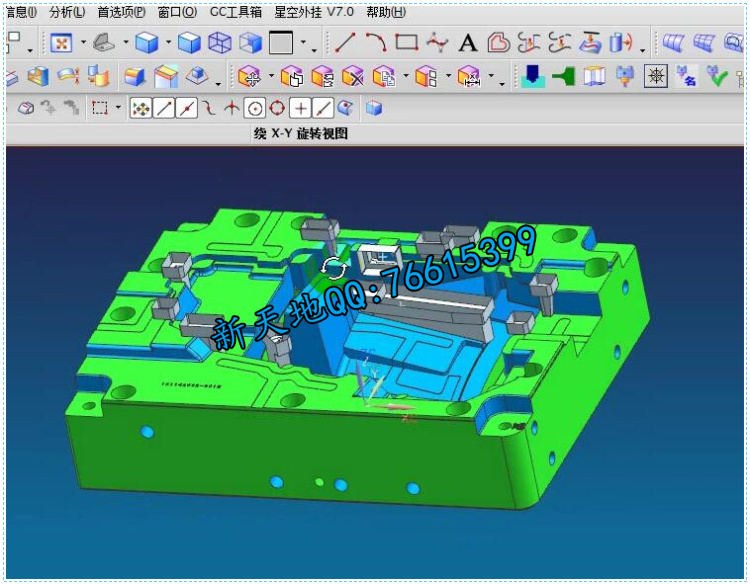Toggle Control Point snap

pyautogui.click(x=209, y=109)
